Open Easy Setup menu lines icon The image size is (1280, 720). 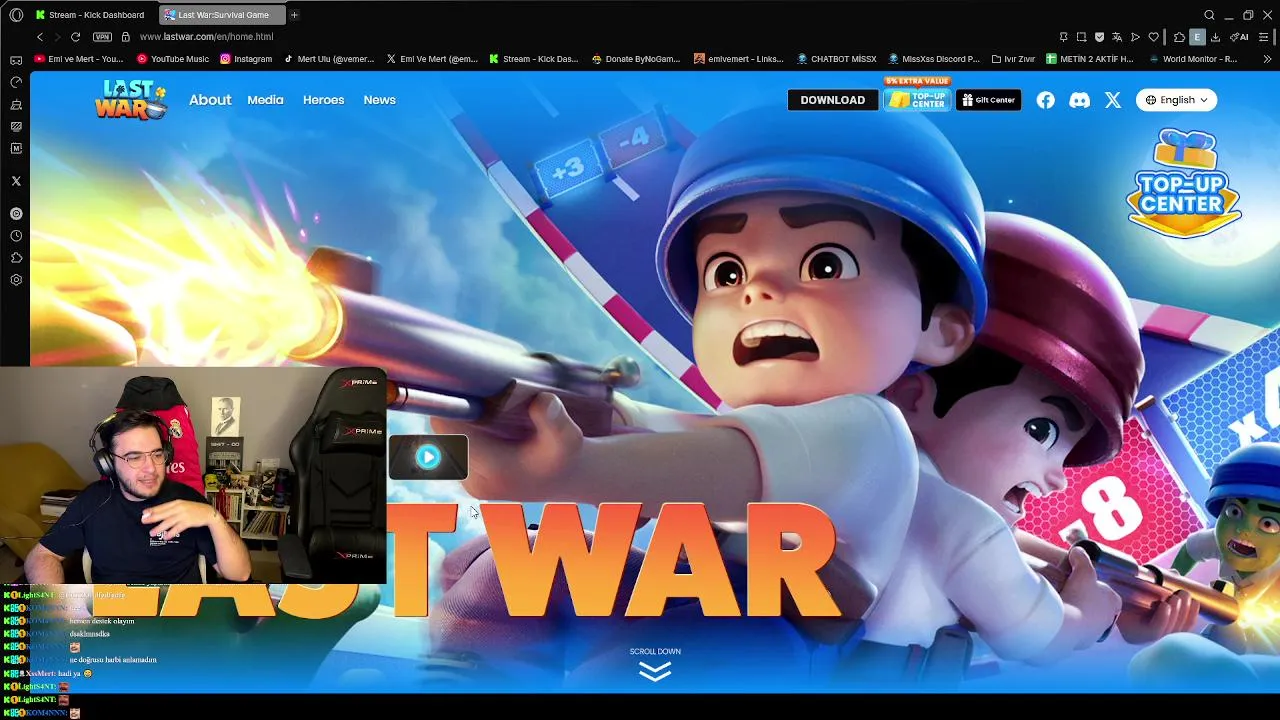(1265, 37)
